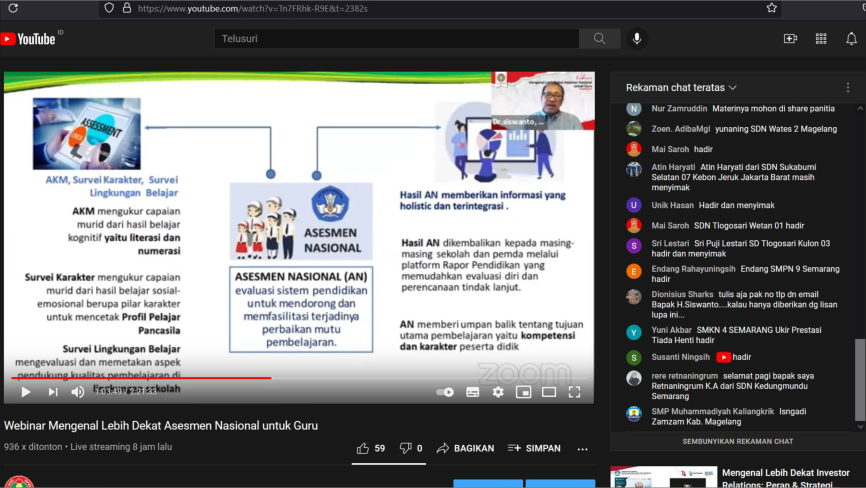Toggle the autoplay switch
The image size is (866, 488).
(x=445, y=392)
